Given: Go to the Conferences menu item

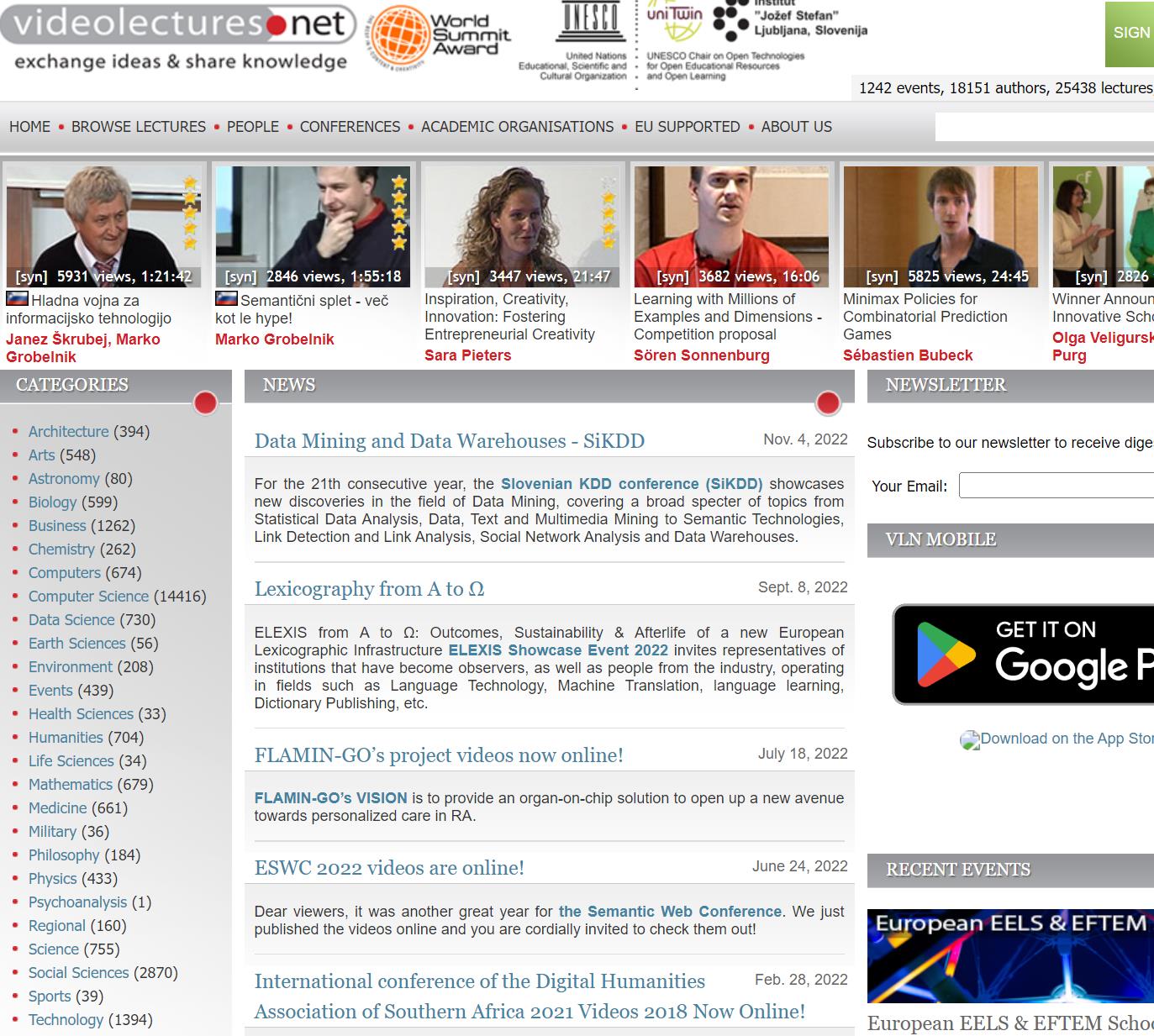Looking at the screenshot, I should (x=350, y=127).
